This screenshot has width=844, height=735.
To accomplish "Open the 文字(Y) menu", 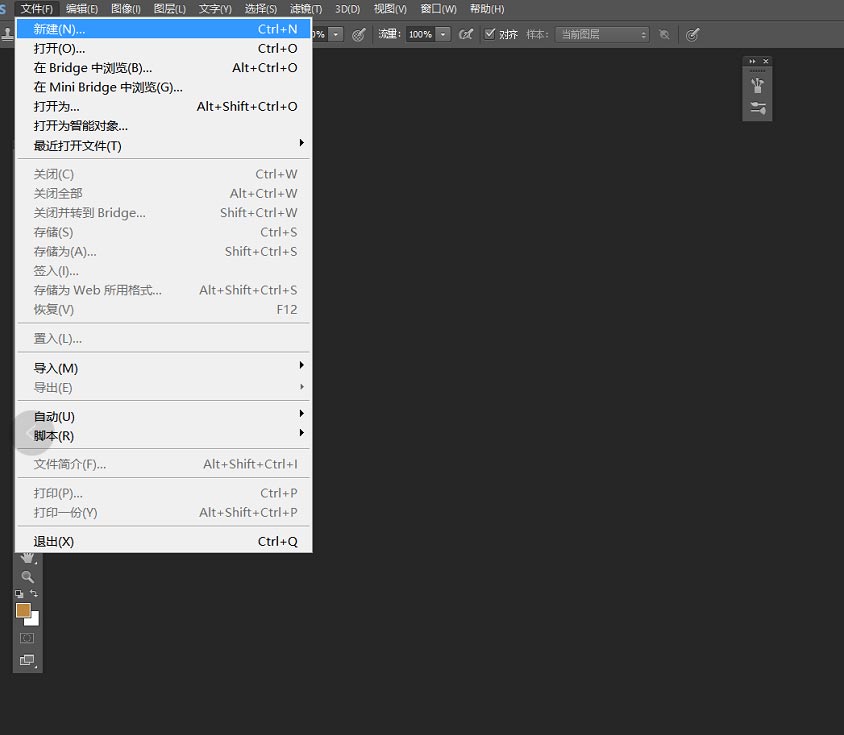I will point(215,9).
